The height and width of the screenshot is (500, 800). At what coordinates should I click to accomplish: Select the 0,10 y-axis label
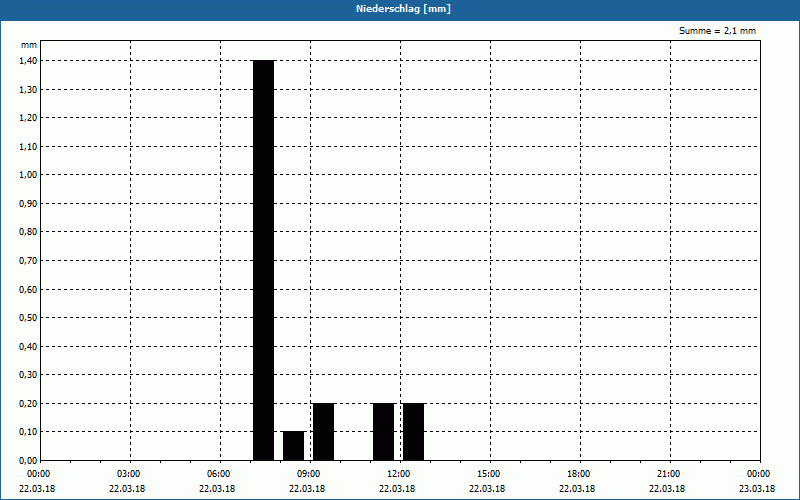tap(29, 432)
